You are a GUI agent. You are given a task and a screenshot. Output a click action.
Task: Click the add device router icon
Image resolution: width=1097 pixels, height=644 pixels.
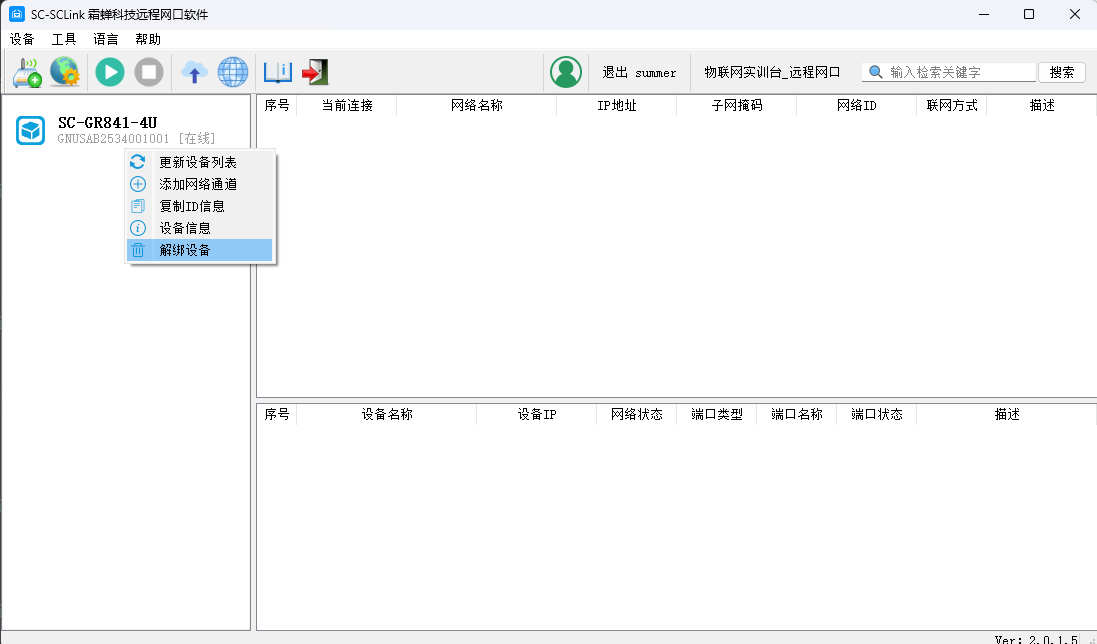[27, 72]
